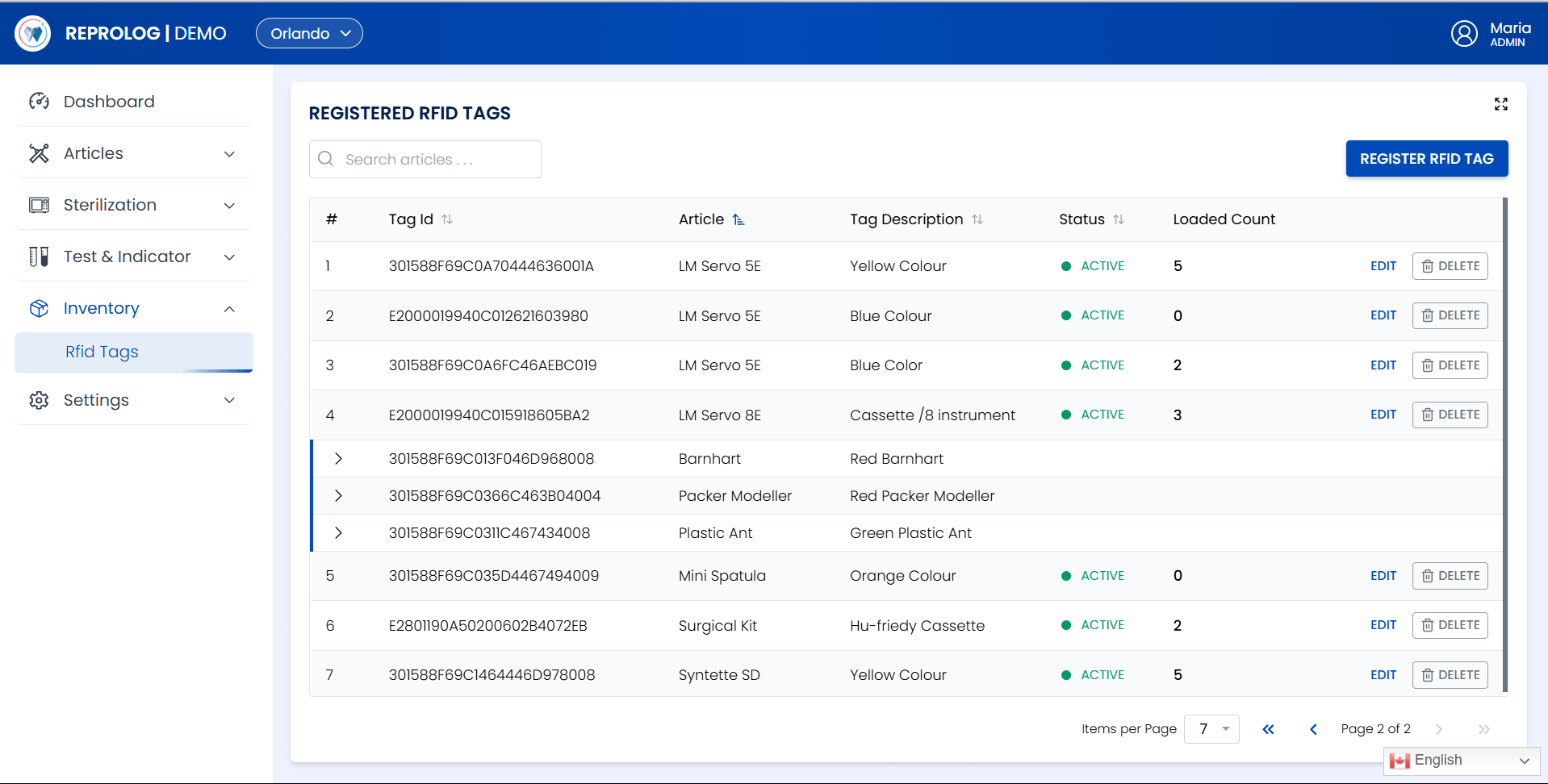
Task: Open the English language selector
Action: click(x=1461, y=761)
